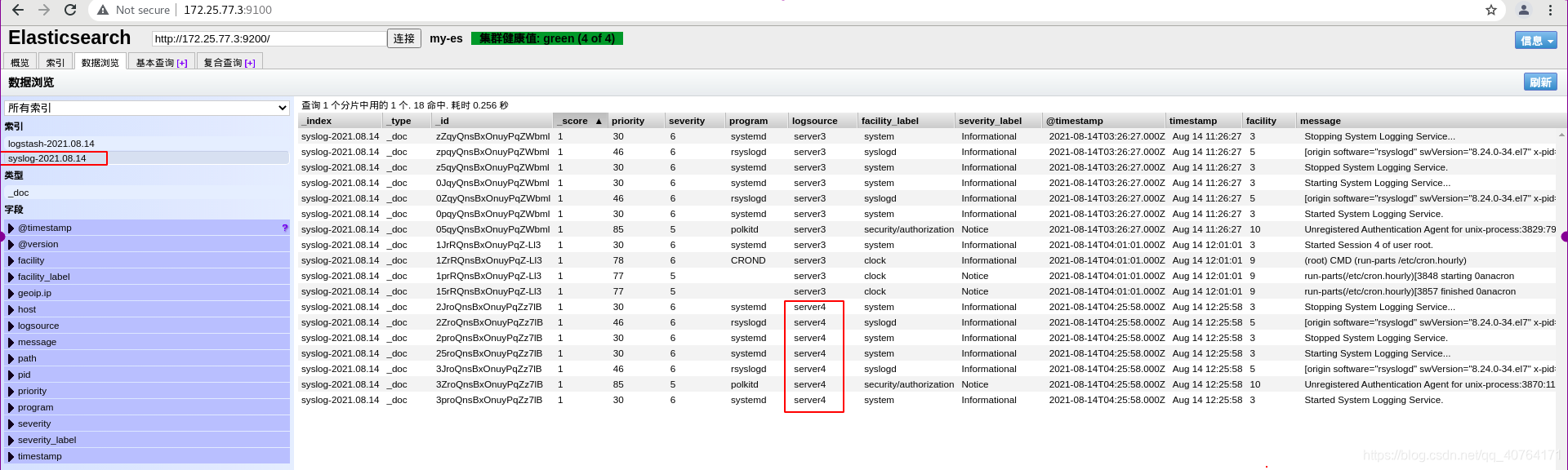Sort by the severity column header
Viewport: 1568px width, 470px height.
[695, 121]
